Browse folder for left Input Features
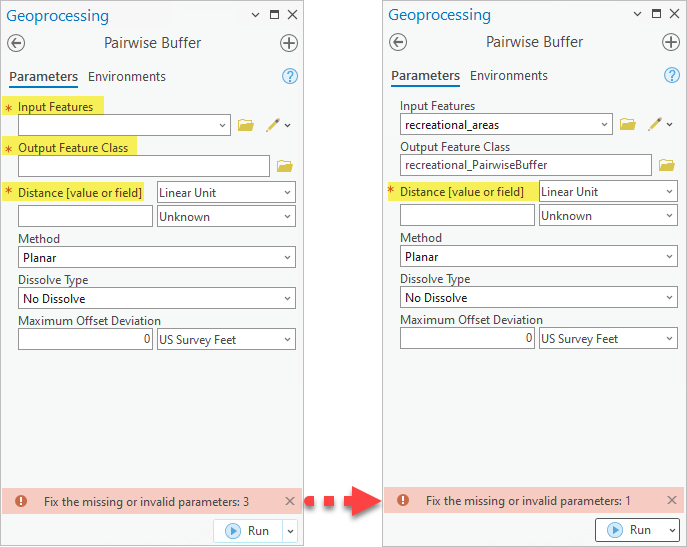The image size is (687, 547). (x=246, y=125)
